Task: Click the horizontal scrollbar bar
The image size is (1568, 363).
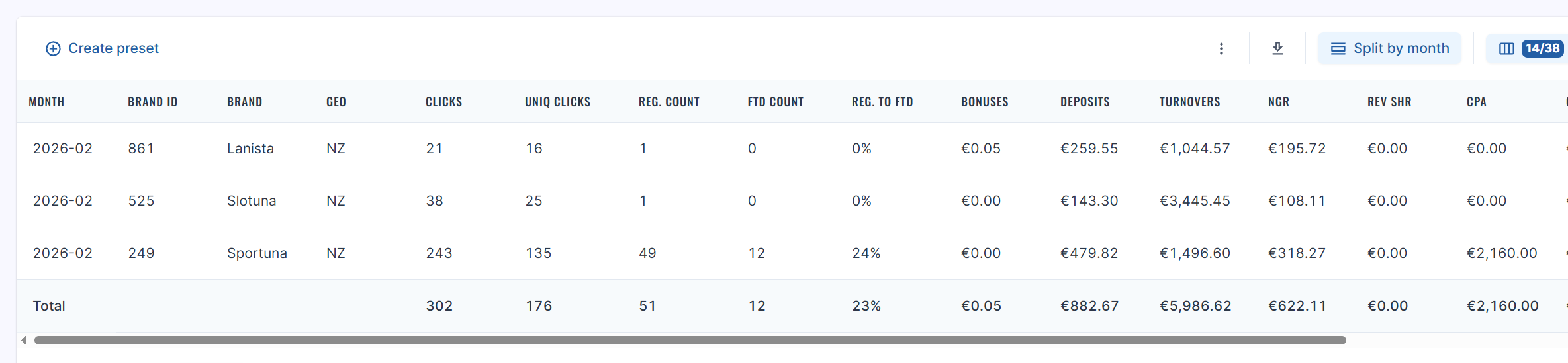Action: pyautogui.click(x=690, y=340)
